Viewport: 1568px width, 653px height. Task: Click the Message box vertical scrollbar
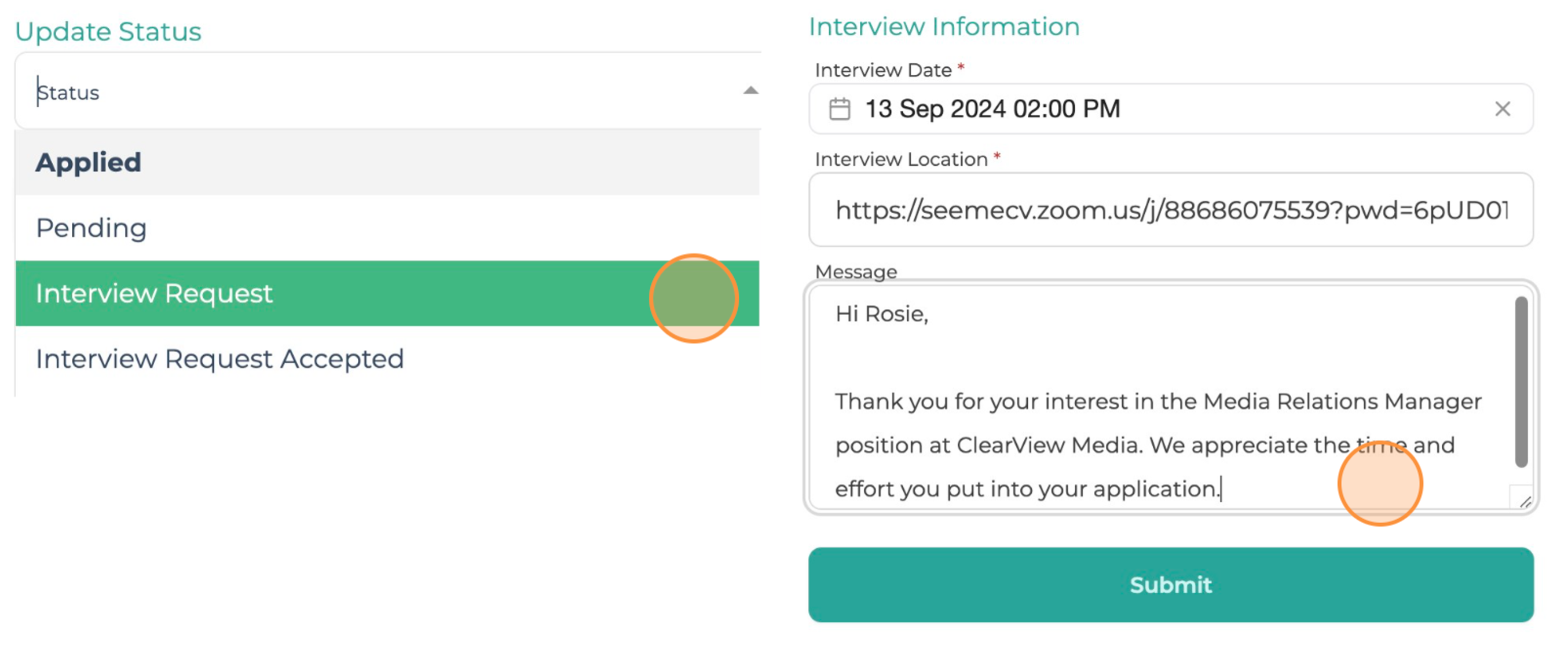[x=1521, y=382]
